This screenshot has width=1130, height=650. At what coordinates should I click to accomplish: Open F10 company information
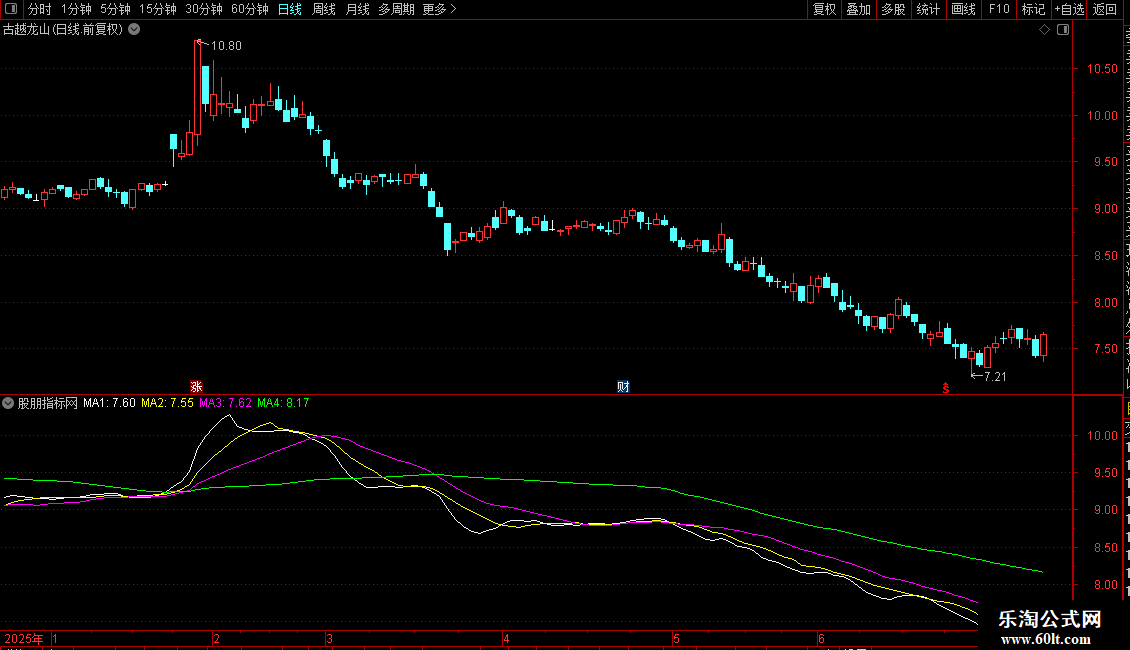pyautogui.click(x=999, y=9)
